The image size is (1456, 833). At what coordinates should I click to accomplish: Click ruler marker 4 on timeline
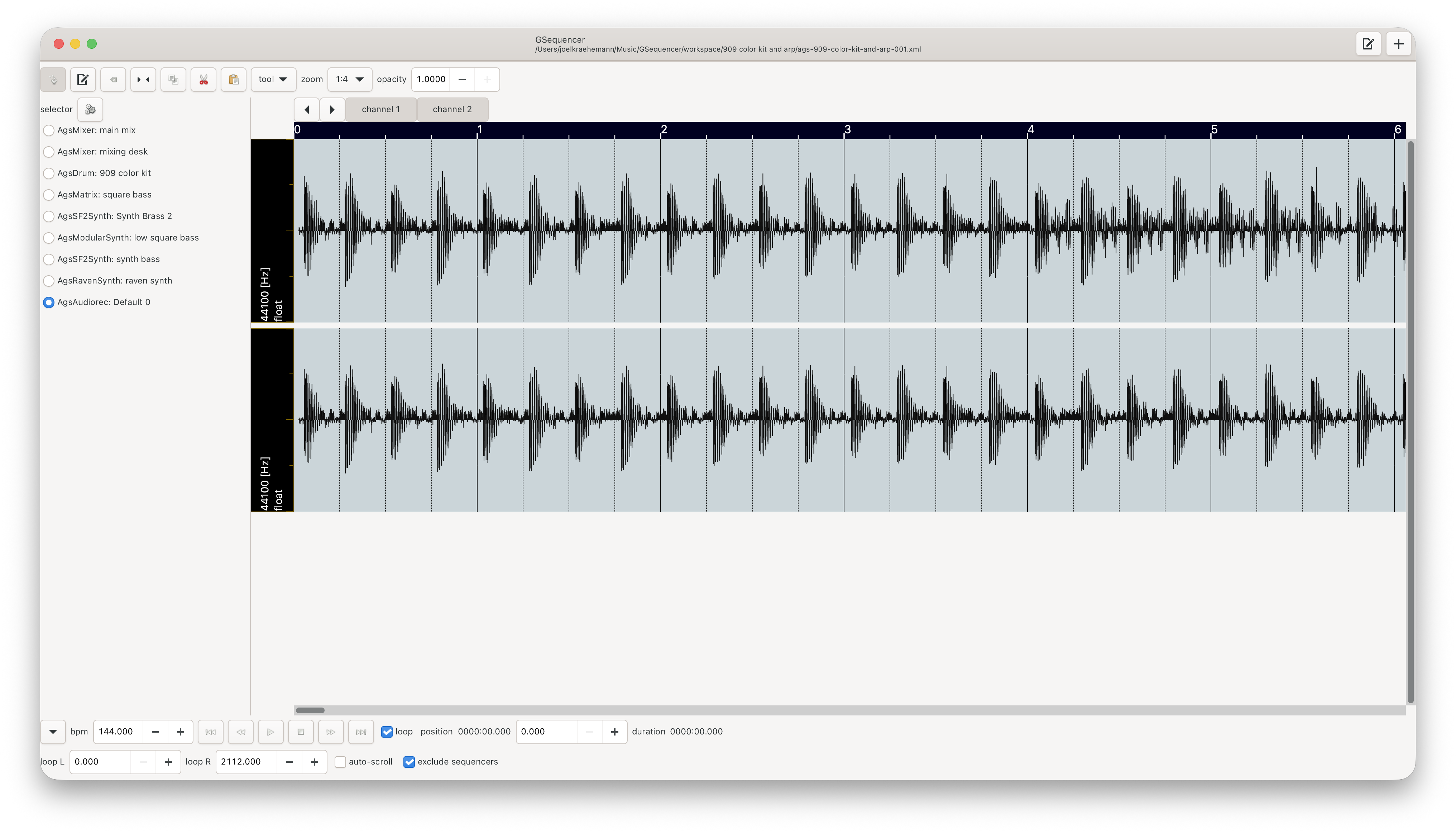pyautogui.click(x=1030, y=129)
